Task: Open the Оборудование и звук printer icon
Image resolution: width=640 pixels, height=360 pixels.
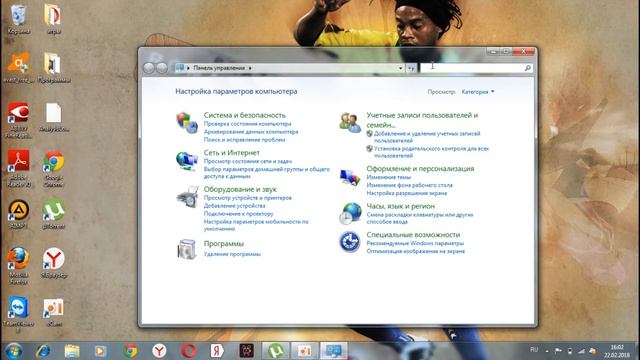Action: coord(187,197)
